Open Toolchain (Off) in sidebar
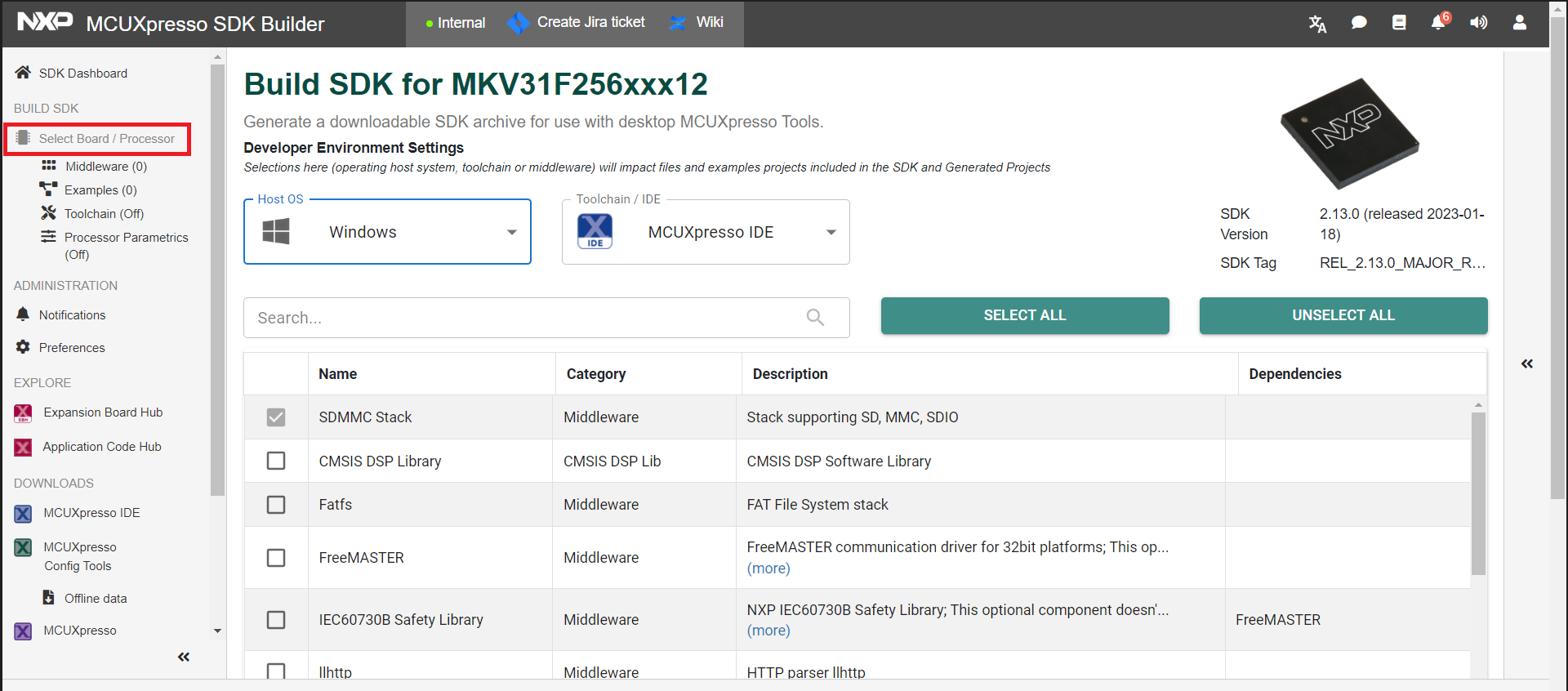The width and height of the screenshot is (1568, 691). click(92, 213)
